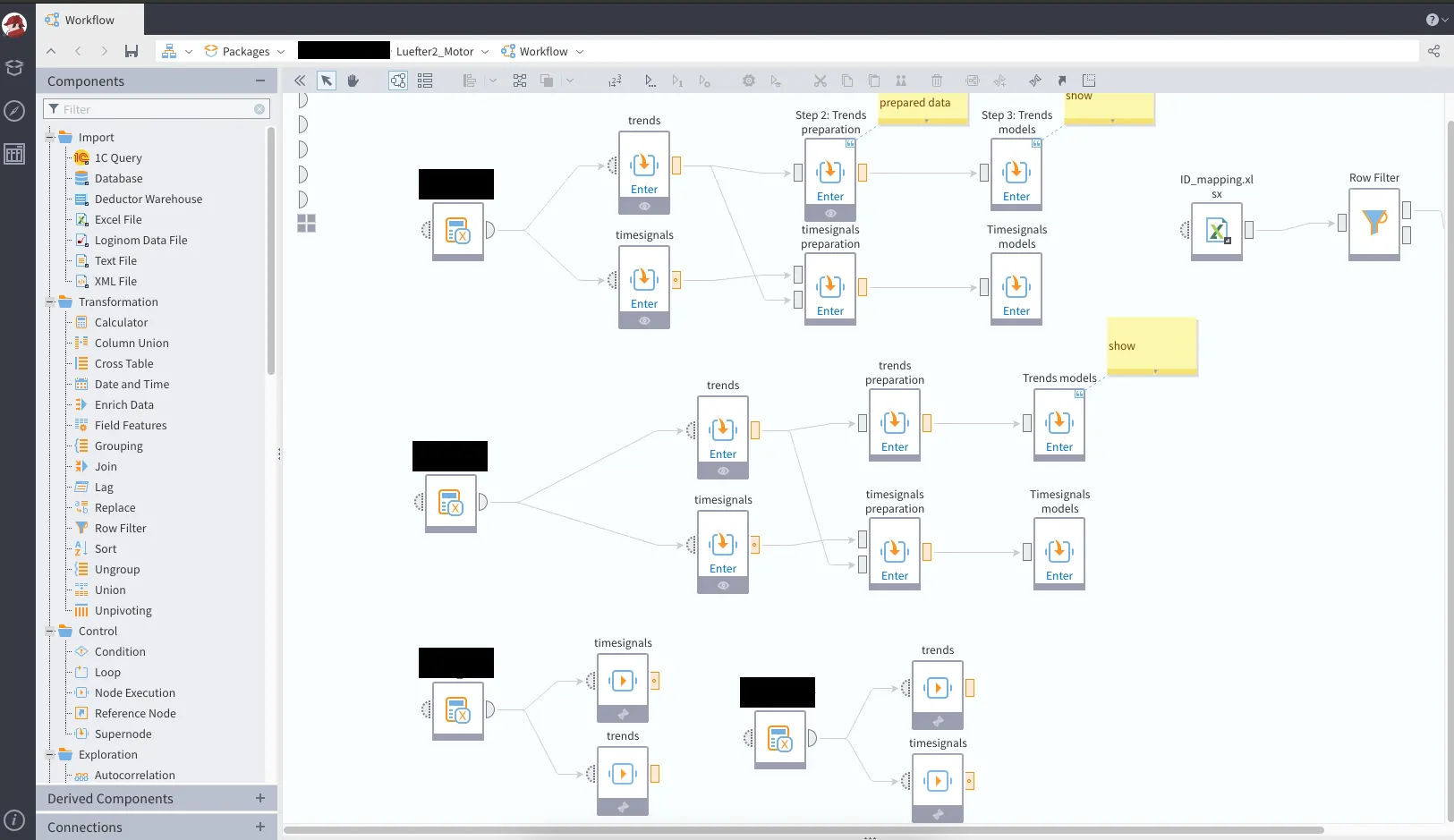The height and width of the screenshot is (840, 1454).
Task: Click the auto-layout nodes toolbar icon
Action: tap(520, 81)
